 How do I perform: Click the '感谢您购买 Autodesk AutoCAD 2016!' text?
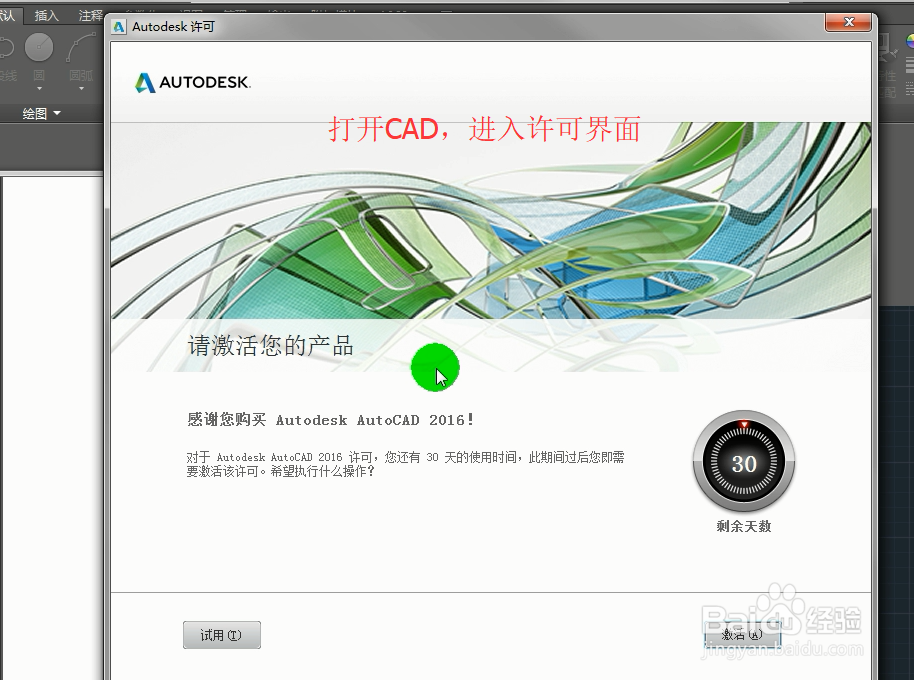331,420
